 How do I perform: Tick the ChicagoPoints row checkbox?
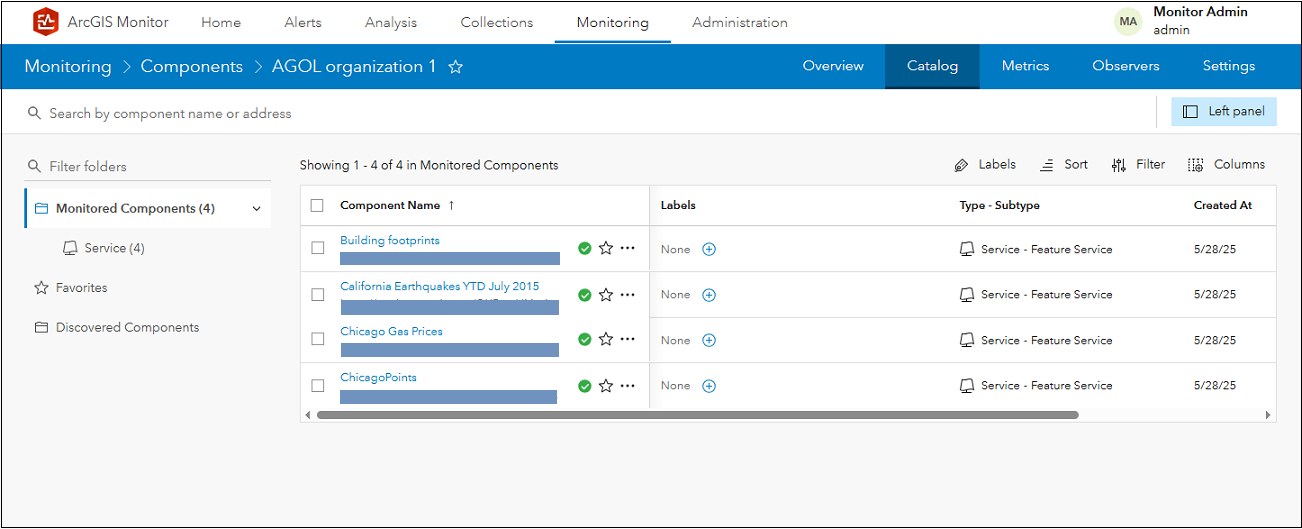[x=317, y=385]
